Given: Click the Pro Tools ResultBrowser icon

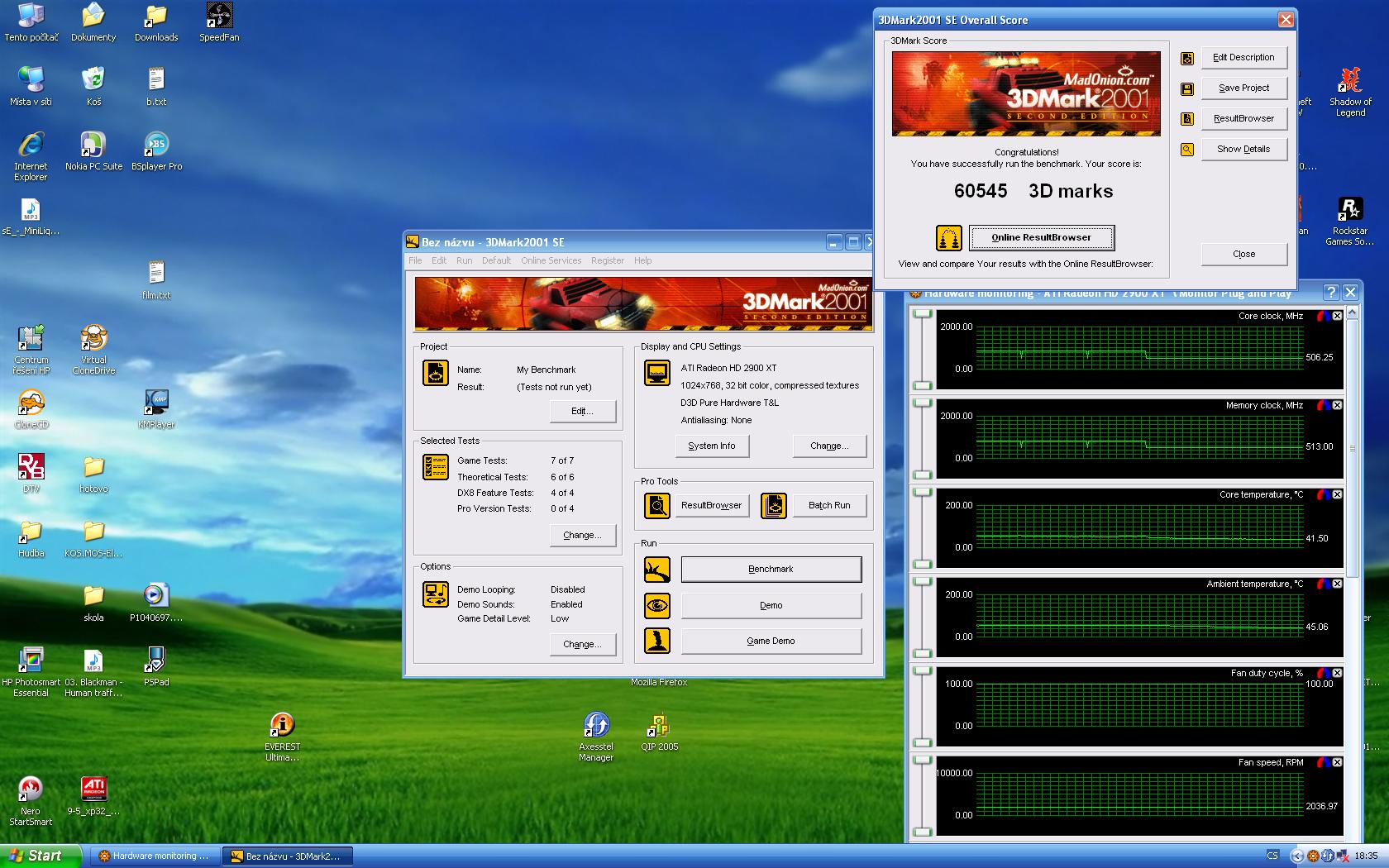Looking at the screenshot, I should 657,505.
